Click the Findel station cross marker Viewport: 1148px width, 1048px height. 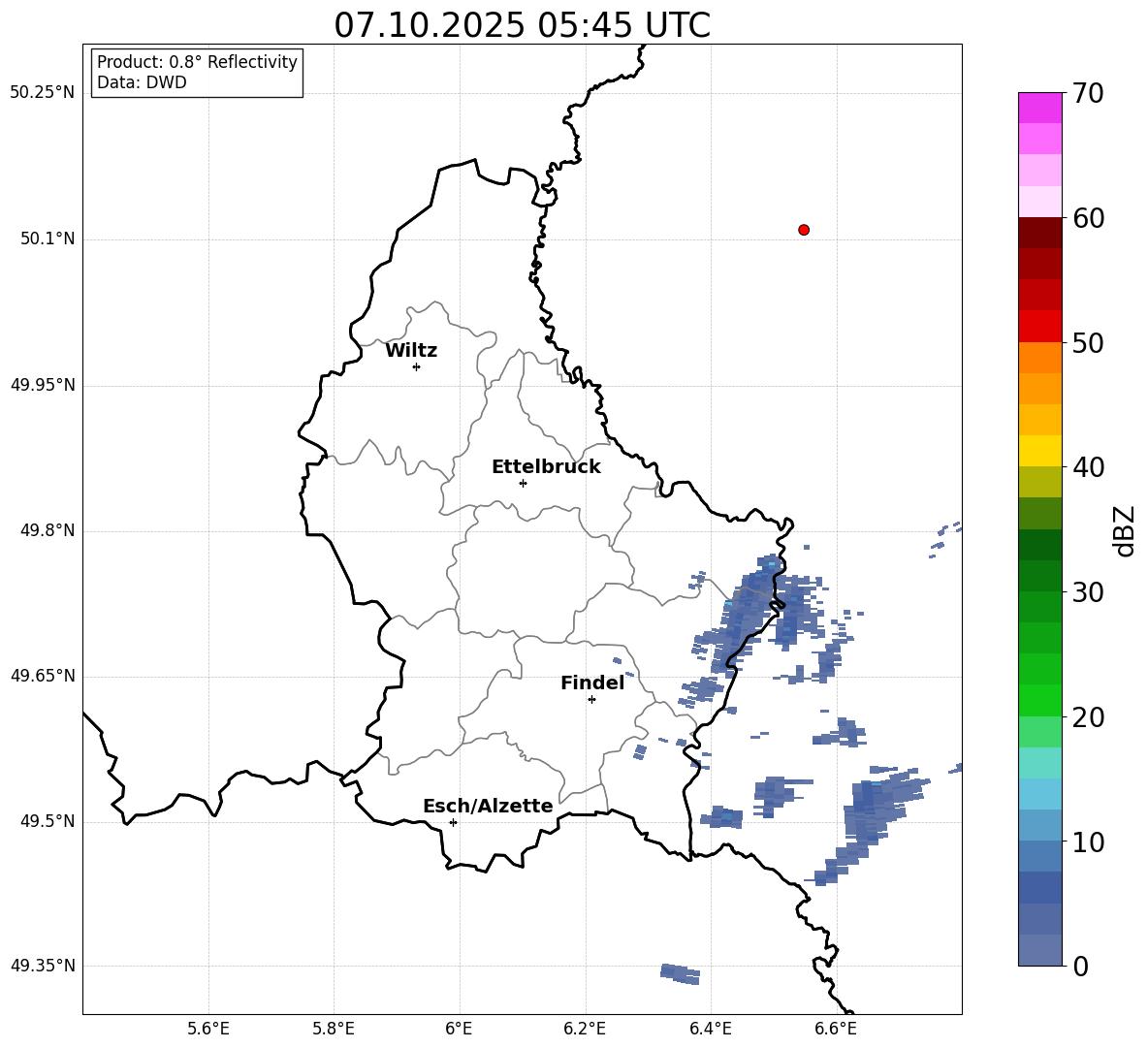pyautogui.click(x=591, y=700)
